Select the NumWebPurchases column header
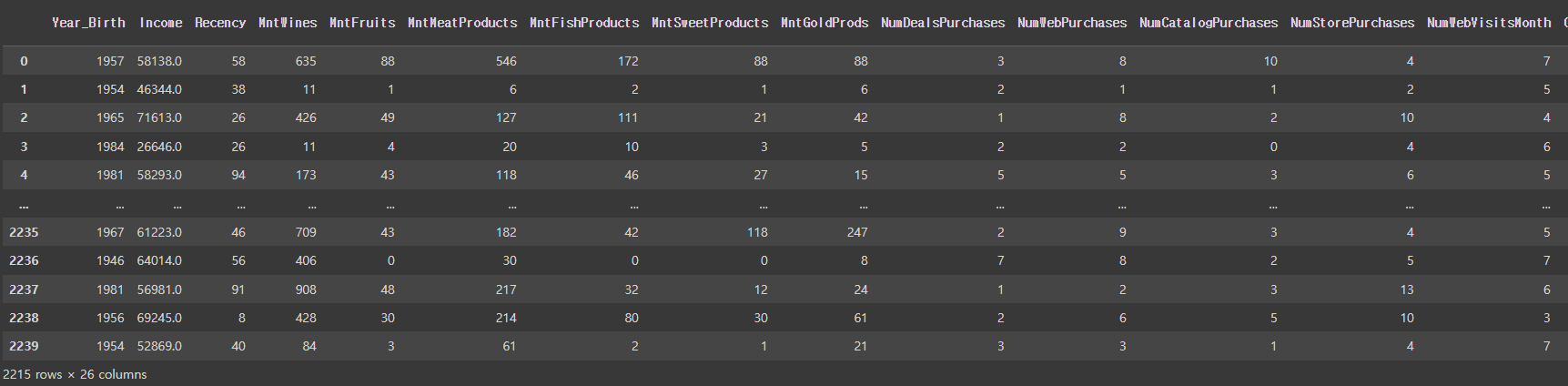The image size is (1568, 386). 1072,23
